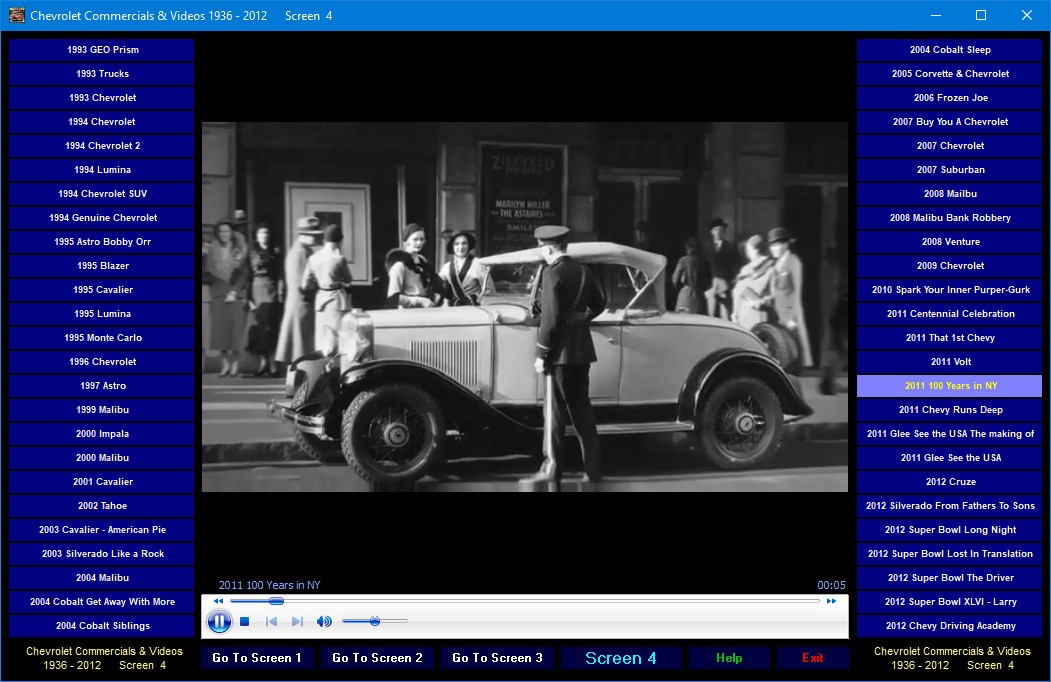Click the fast-forward double-arrow icon
The width and height of the screenshot is (1051, 682).
tap(831, 601)
